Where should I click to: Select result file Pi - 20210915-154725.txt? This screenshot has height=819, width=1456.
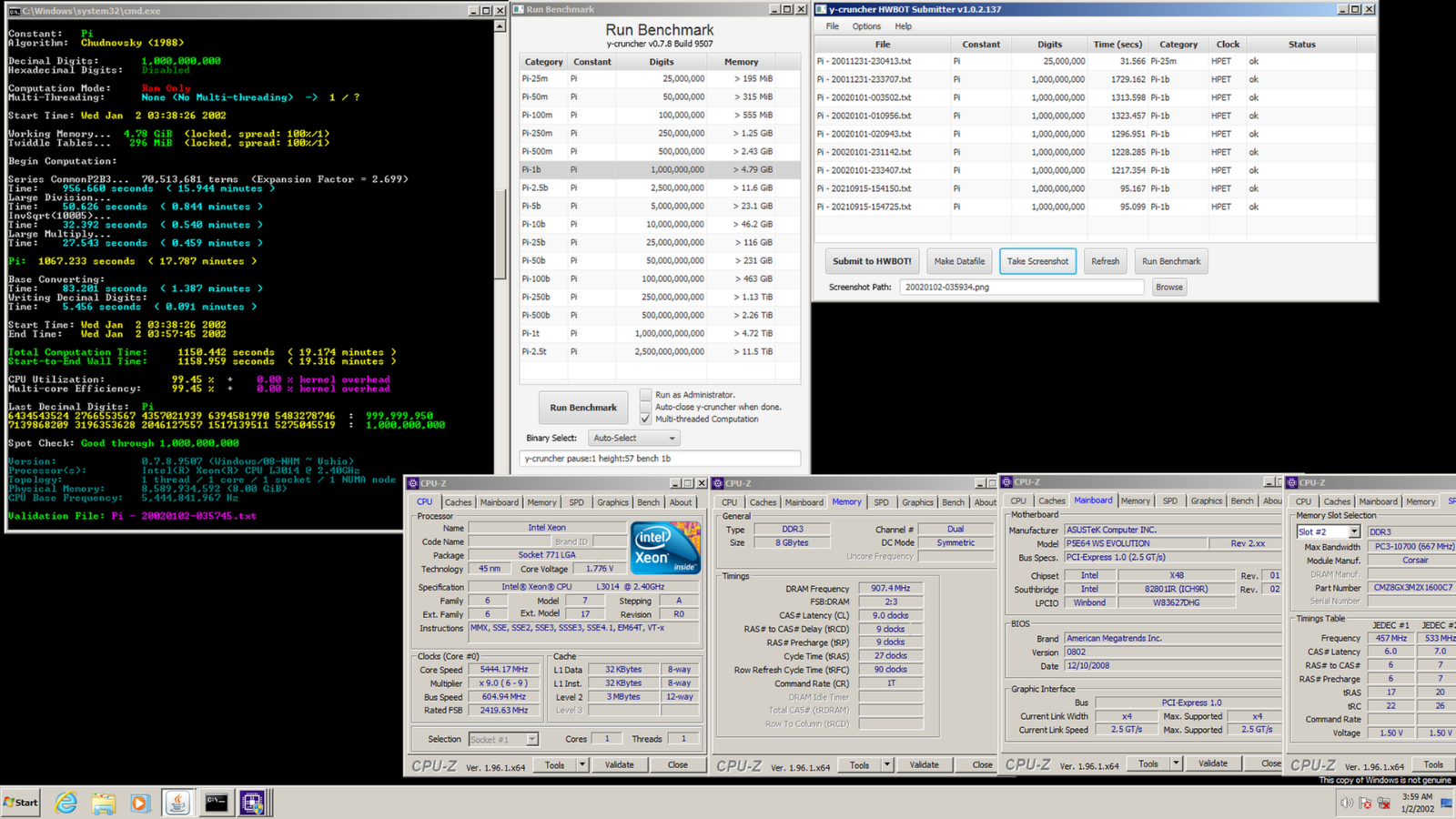(1095, 207)
